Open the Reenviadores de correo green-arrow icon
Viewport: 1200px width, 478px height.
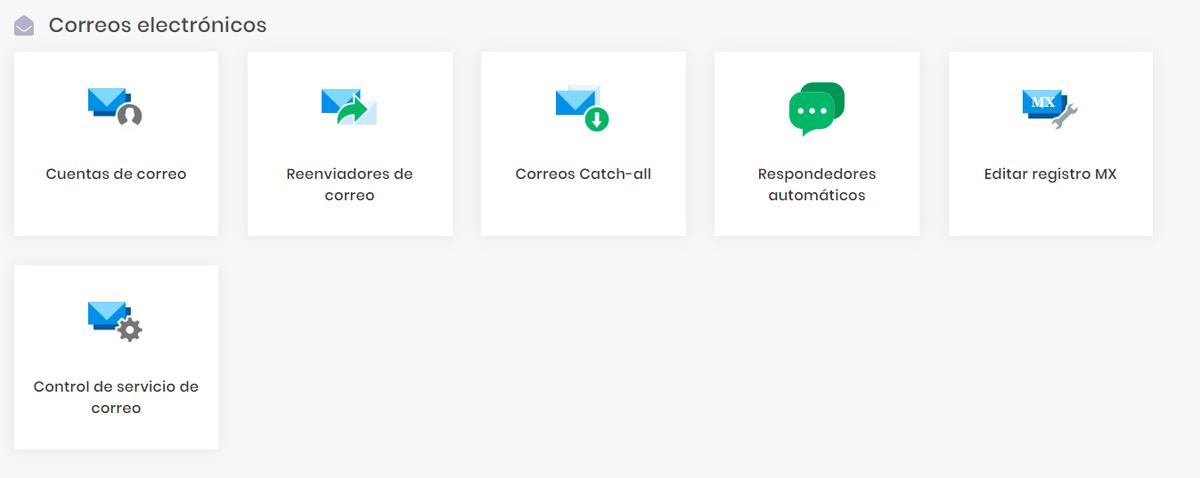click(349, 107)
